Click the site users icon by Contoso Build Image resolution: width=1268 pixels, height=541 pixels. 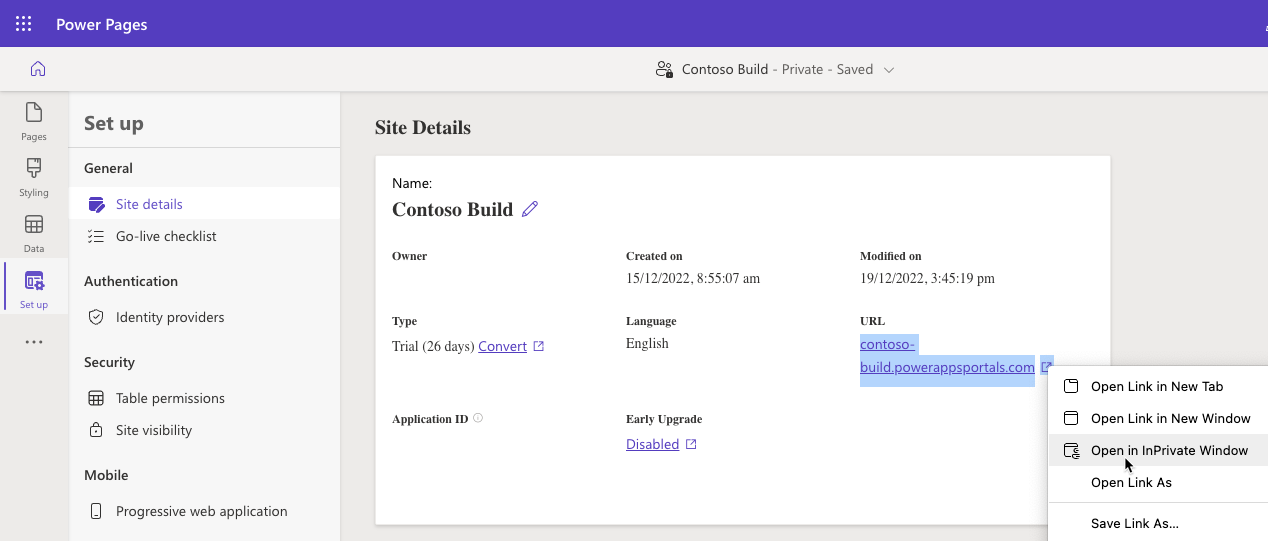(664, 69)
